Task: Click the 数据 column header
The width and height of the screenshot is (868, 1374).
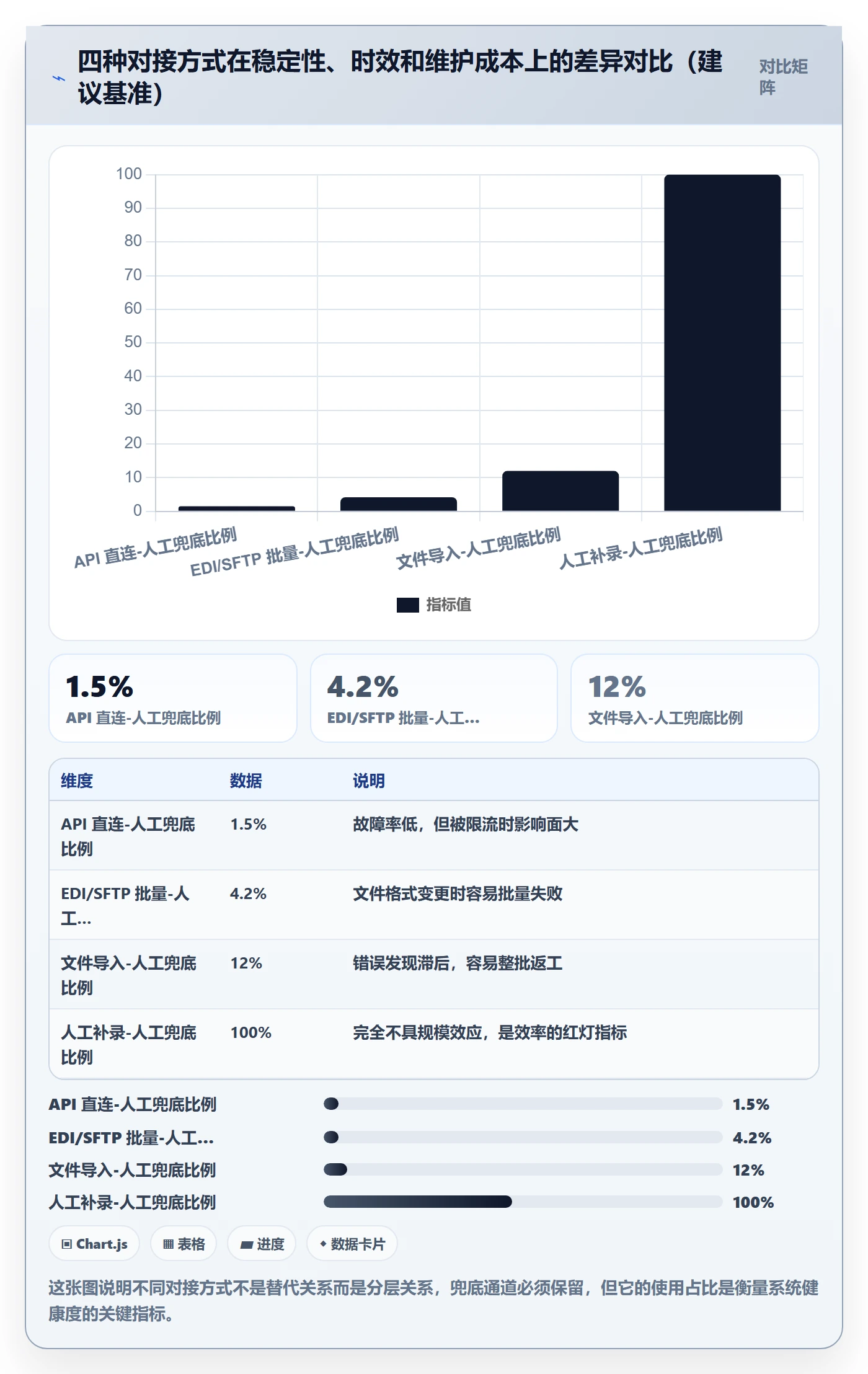Action: (246, 781)
